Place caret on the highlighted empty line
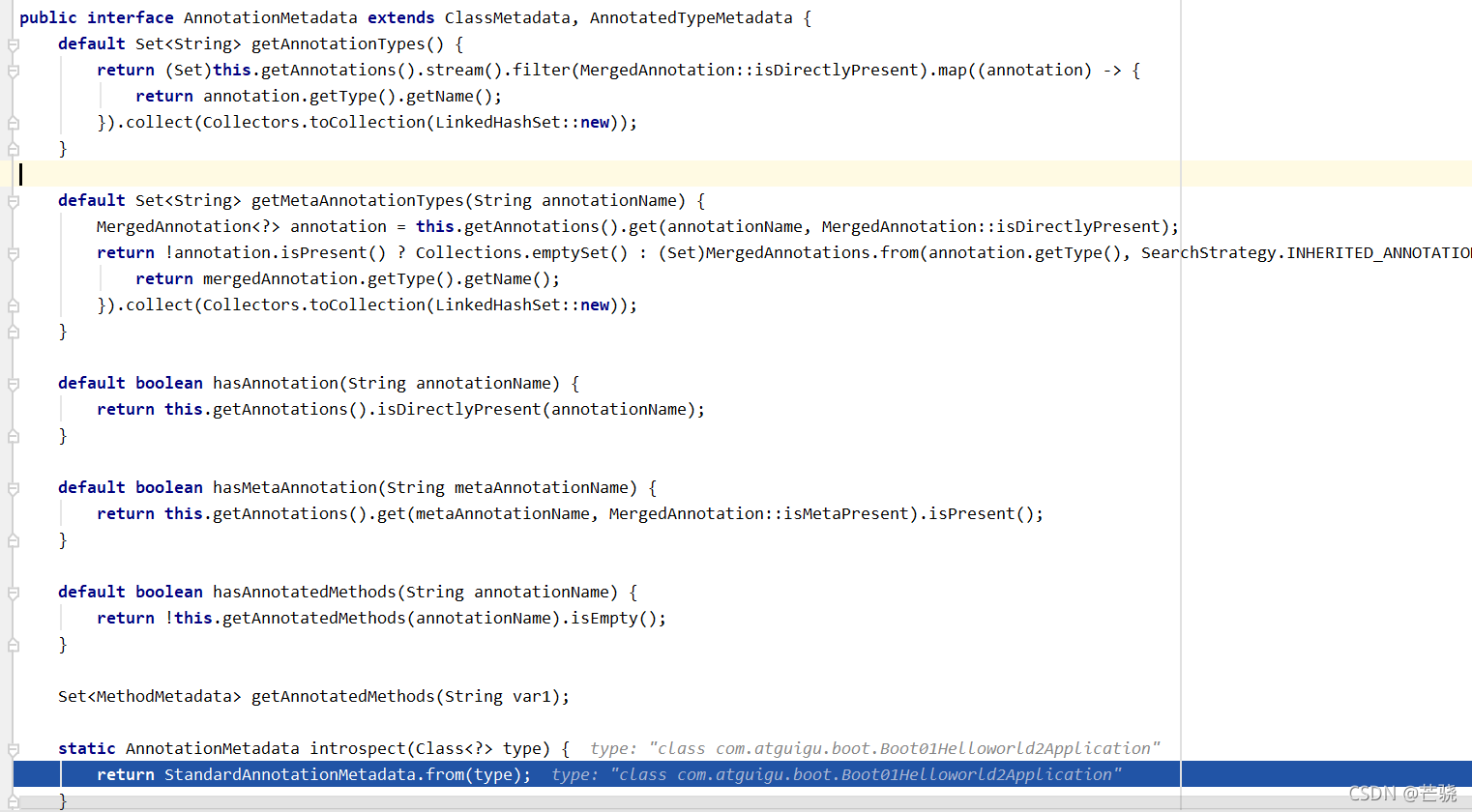Viewport: 1472px width, 812px height. click(743, 174)
